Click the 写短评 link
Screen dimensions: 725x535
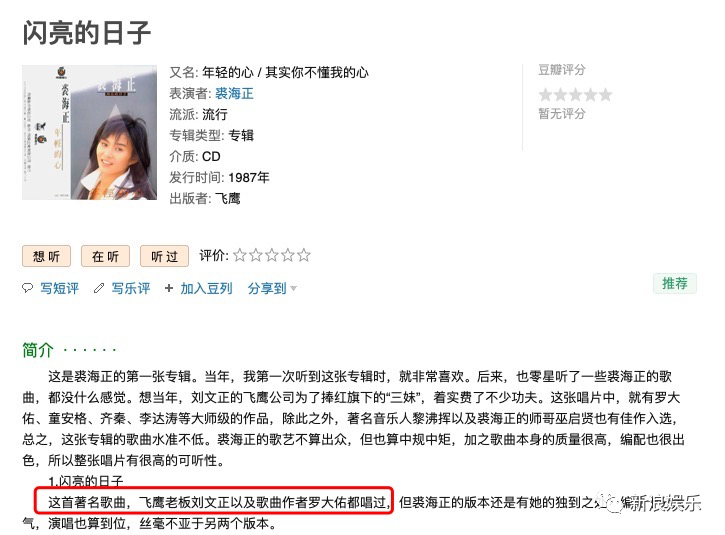60,288
